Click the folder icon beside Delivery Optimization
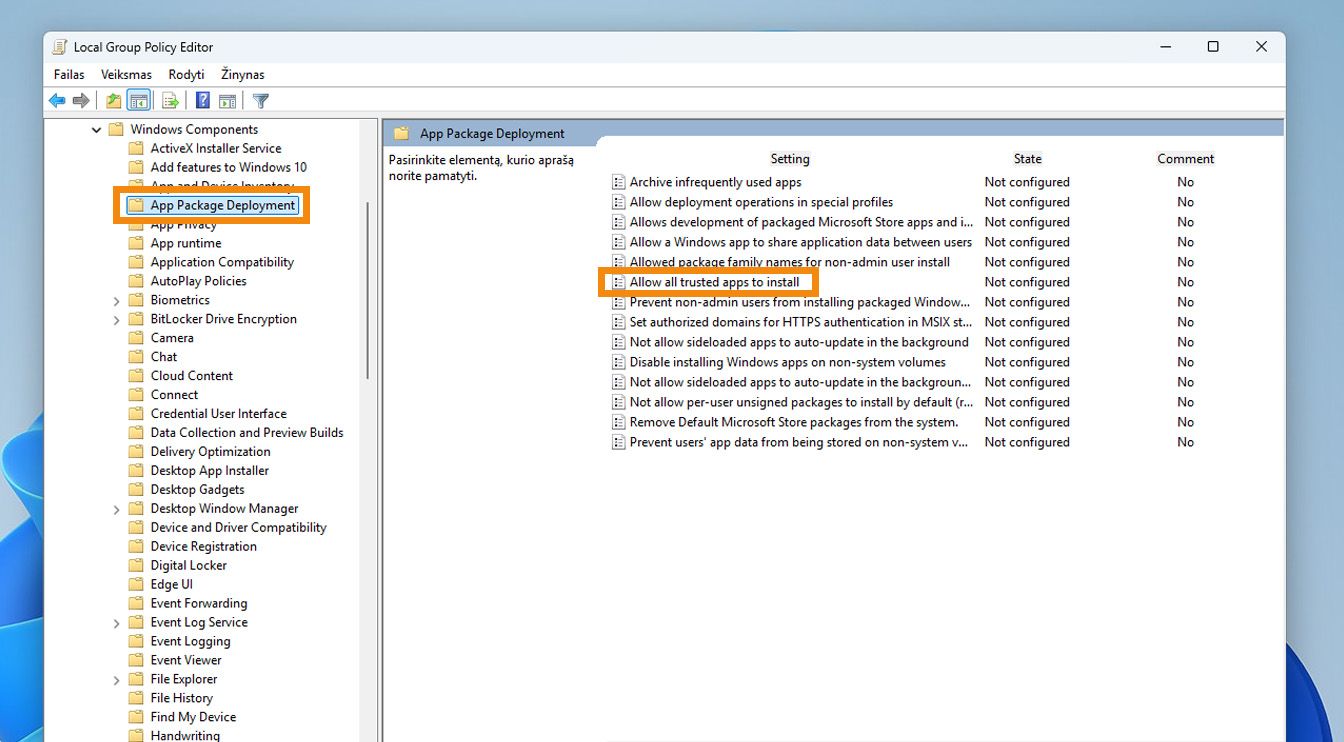1344x742 pixels. [x=137, y=452]
